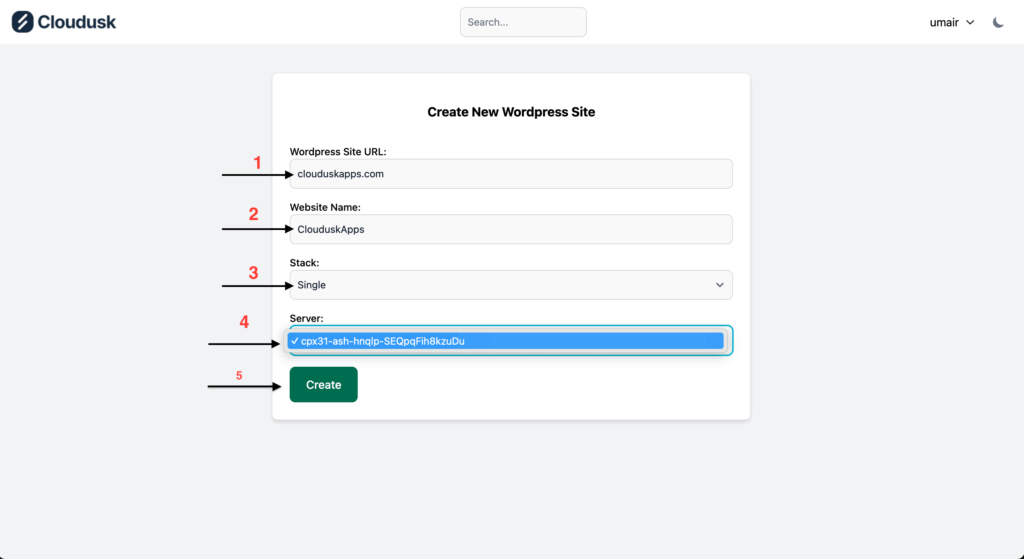Open the umair user account menu
Screen dimensions: 1024x559
945,22
